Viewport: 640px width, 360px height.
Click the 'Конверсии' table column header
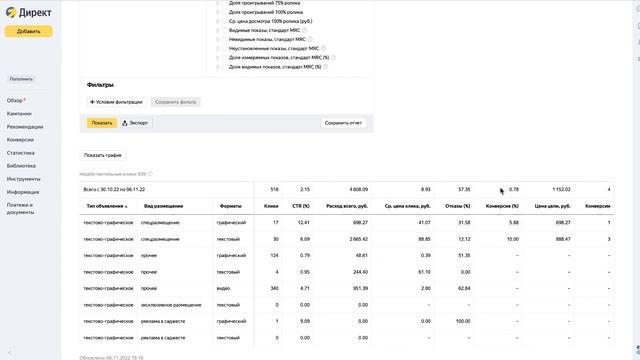[598, 207]
